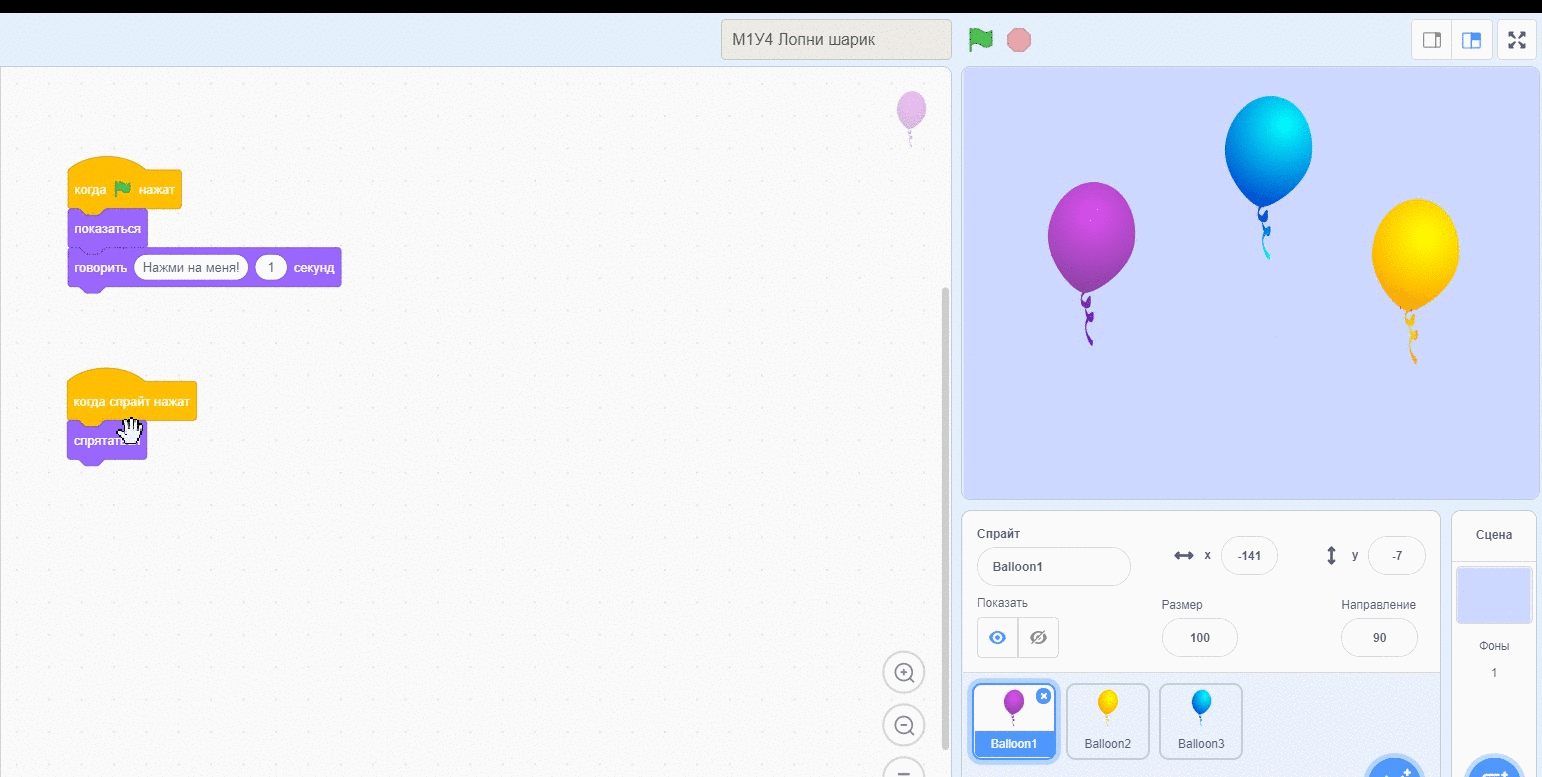
Task: Switch to small stage layout
Action: [1432, 40]
